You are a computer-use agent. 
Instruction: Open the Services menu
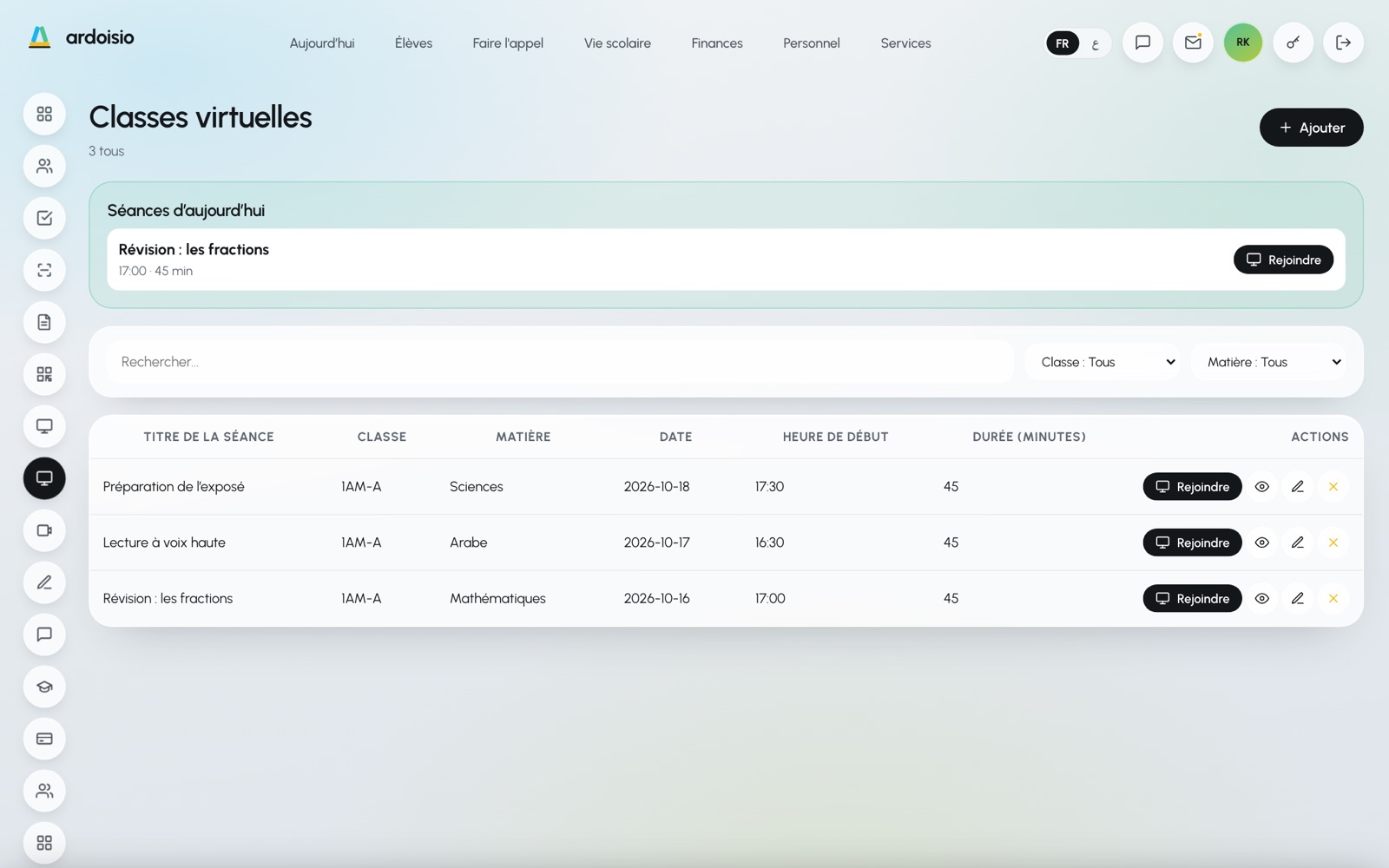[905, 43]
